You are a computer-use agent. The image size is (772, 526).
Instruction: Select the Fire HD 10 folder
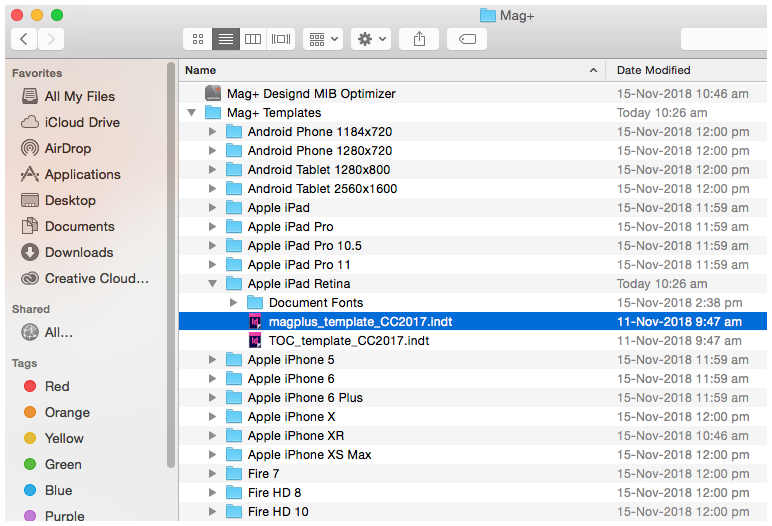pos(473,512)
